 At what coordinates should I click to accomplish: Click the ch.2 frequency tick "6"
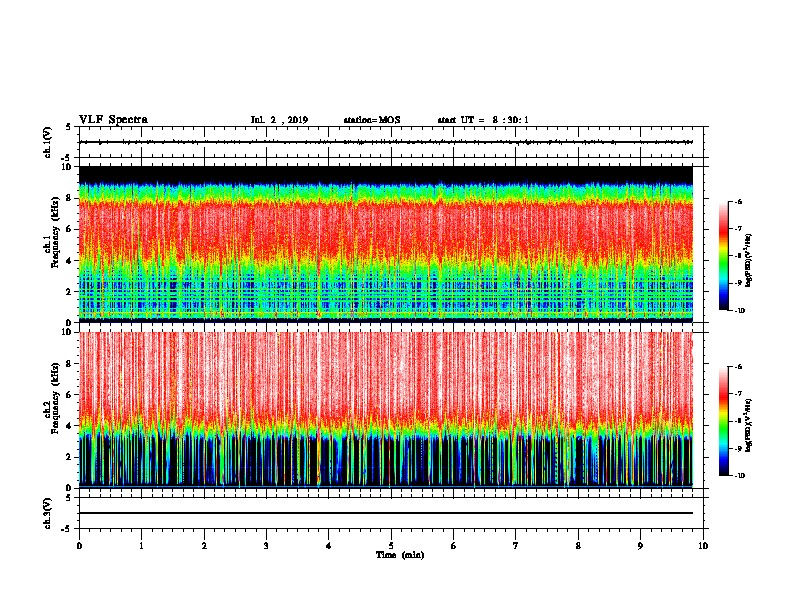(x=69, y=395)
